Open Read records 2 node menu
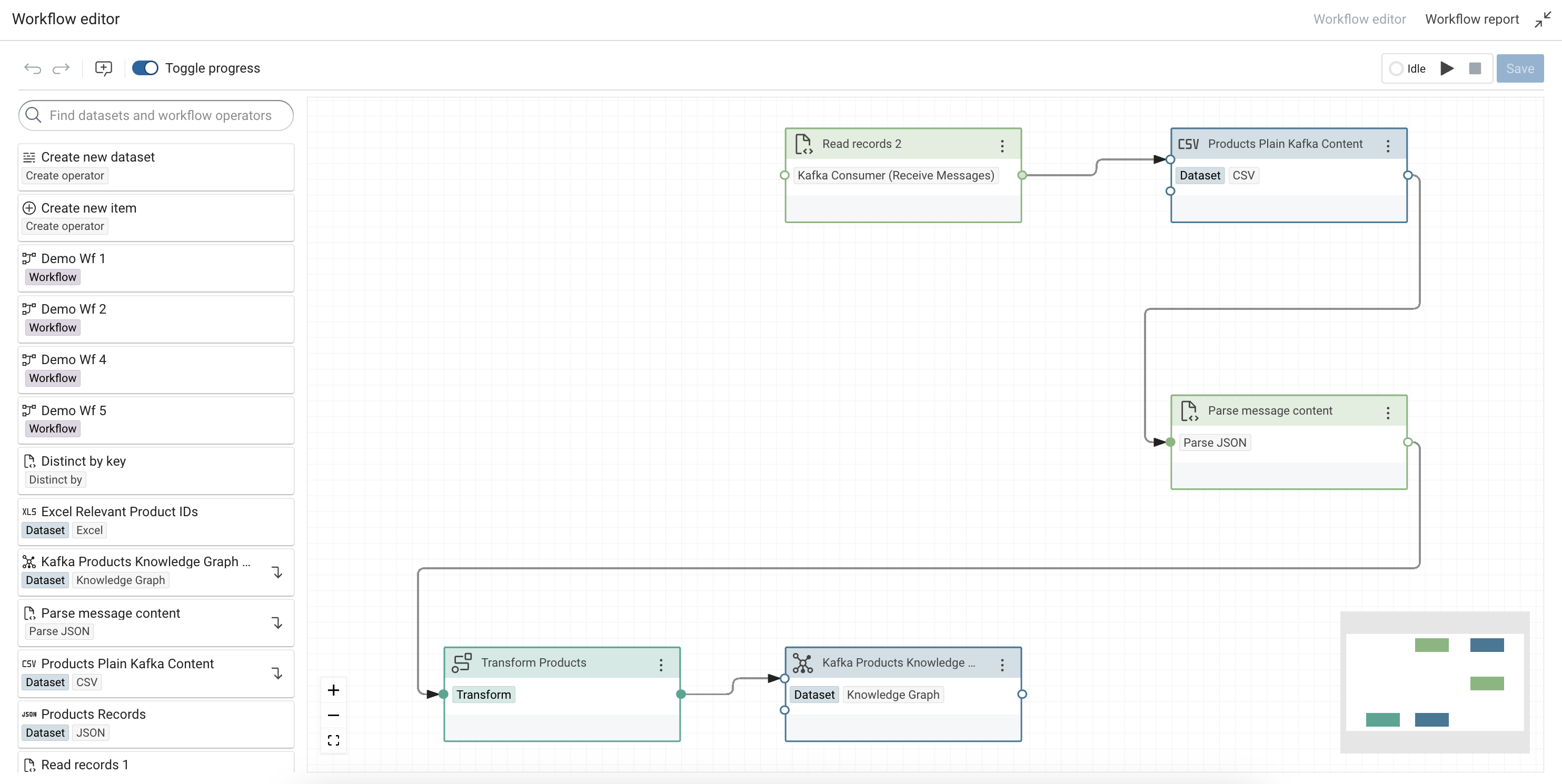This screenshot has width=1562, height=784. 1002,145
